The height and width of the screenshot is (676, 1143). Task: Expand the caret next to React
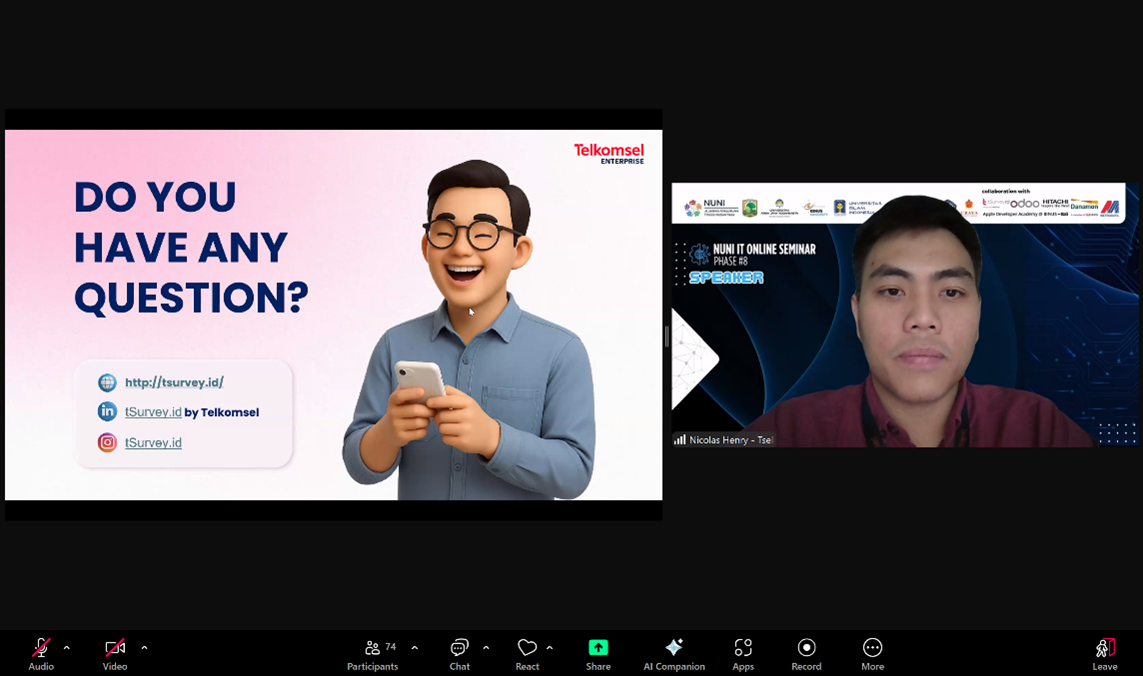click(x=550, y=648)
